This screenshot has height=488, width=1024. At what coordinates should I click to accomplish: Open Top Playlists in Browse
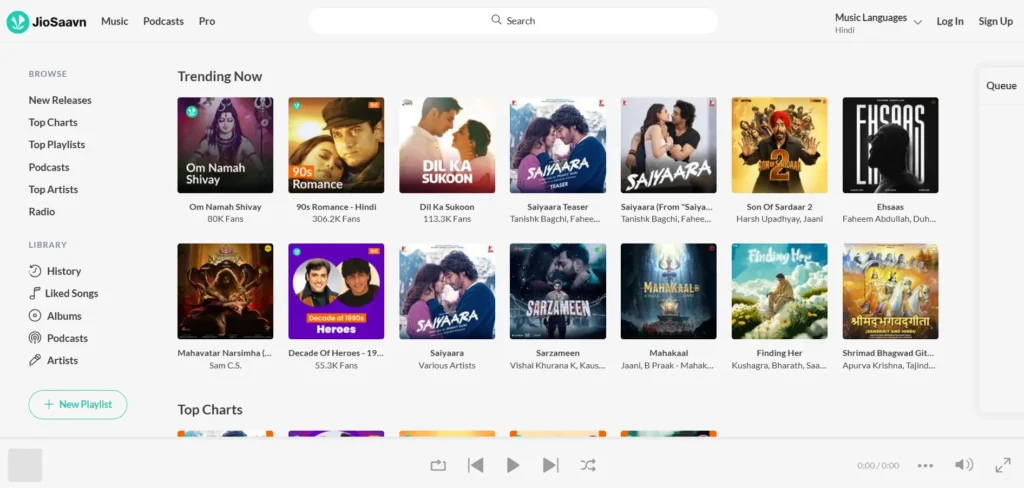tap(57, 144)
